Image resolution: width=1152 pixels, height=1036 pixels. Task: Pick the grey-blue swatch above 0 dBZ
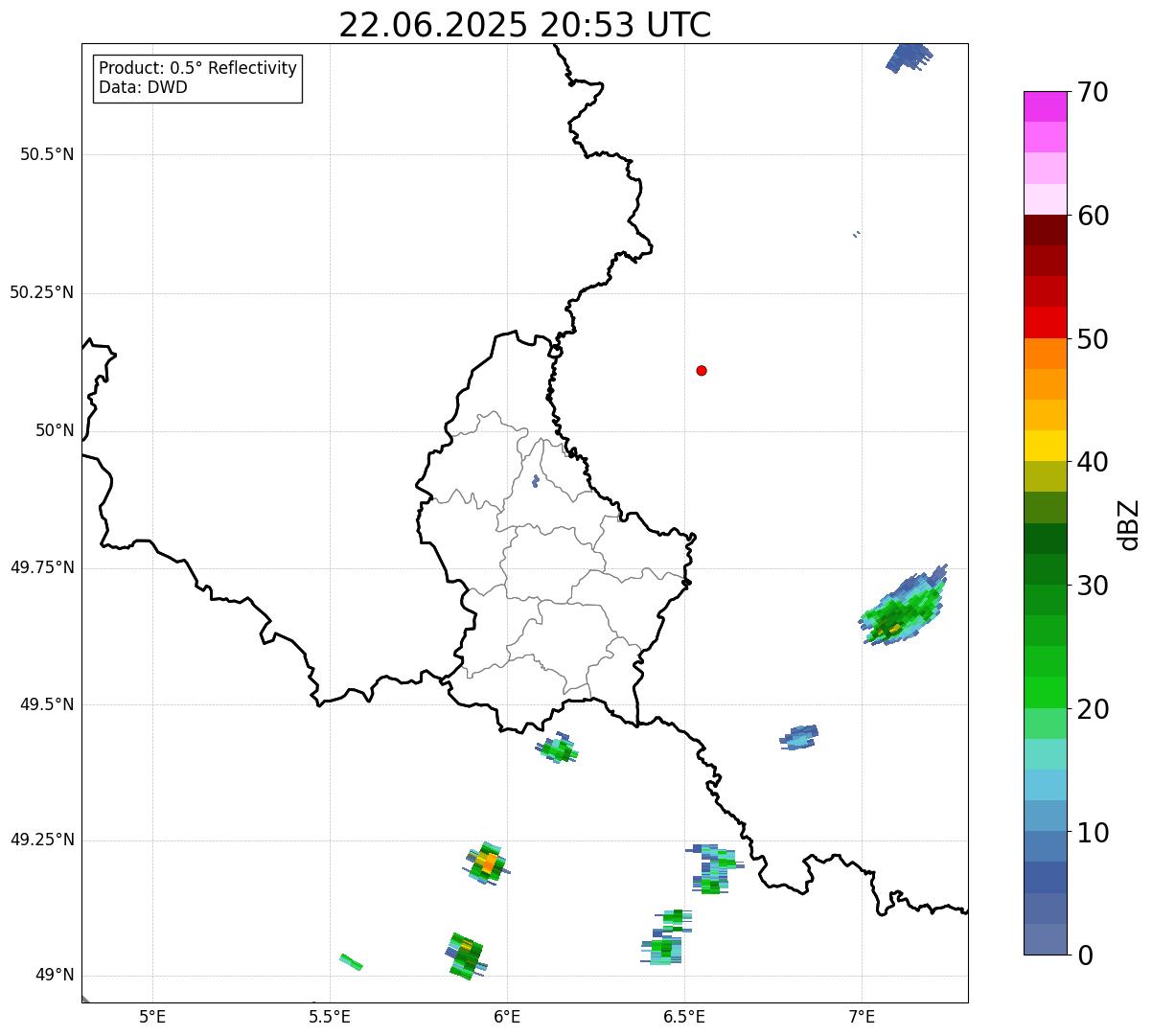(1045, 939)
